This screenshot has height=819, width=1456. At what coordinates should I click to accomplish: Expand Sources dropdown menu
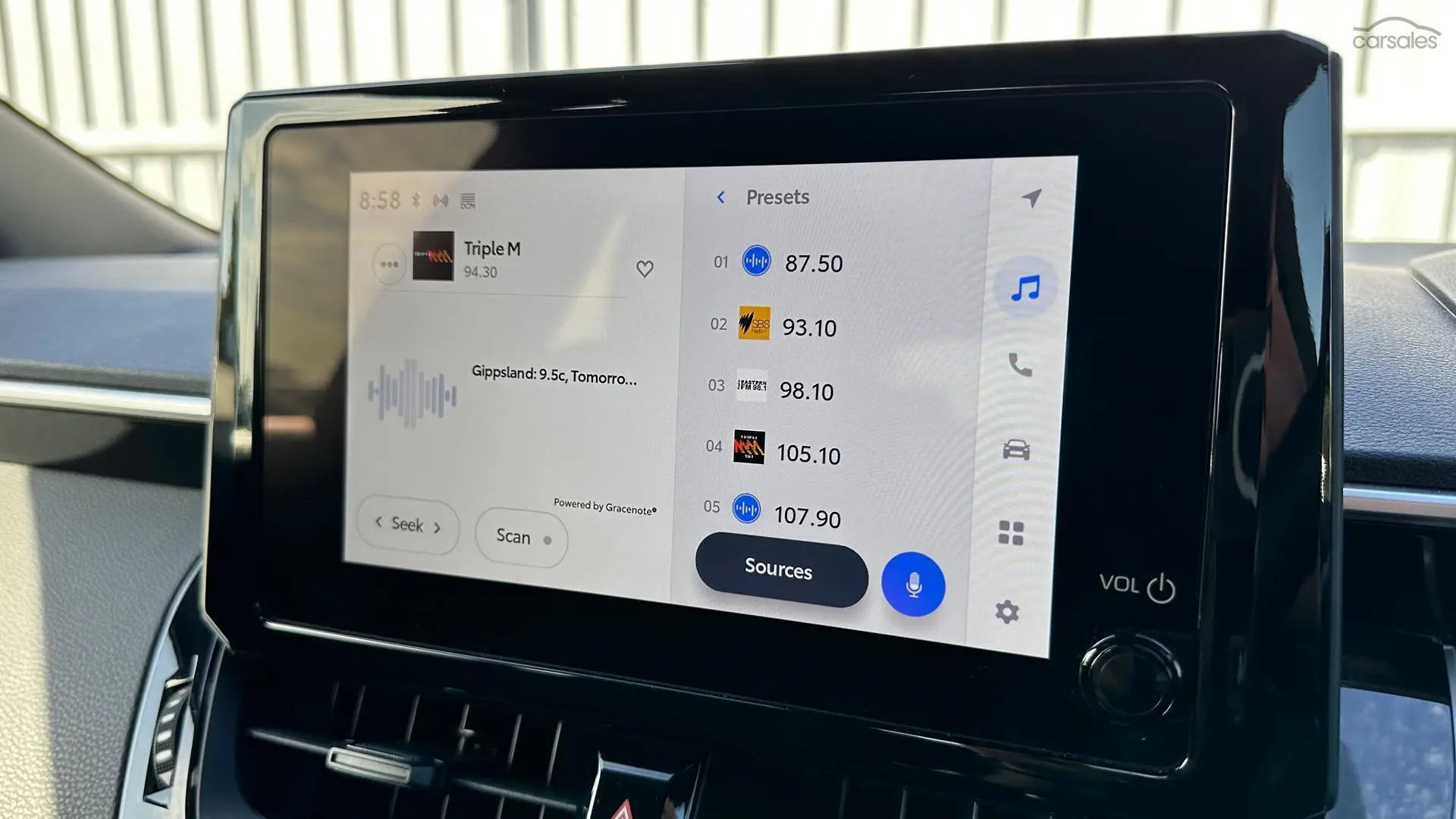click(x=780, y=568)
